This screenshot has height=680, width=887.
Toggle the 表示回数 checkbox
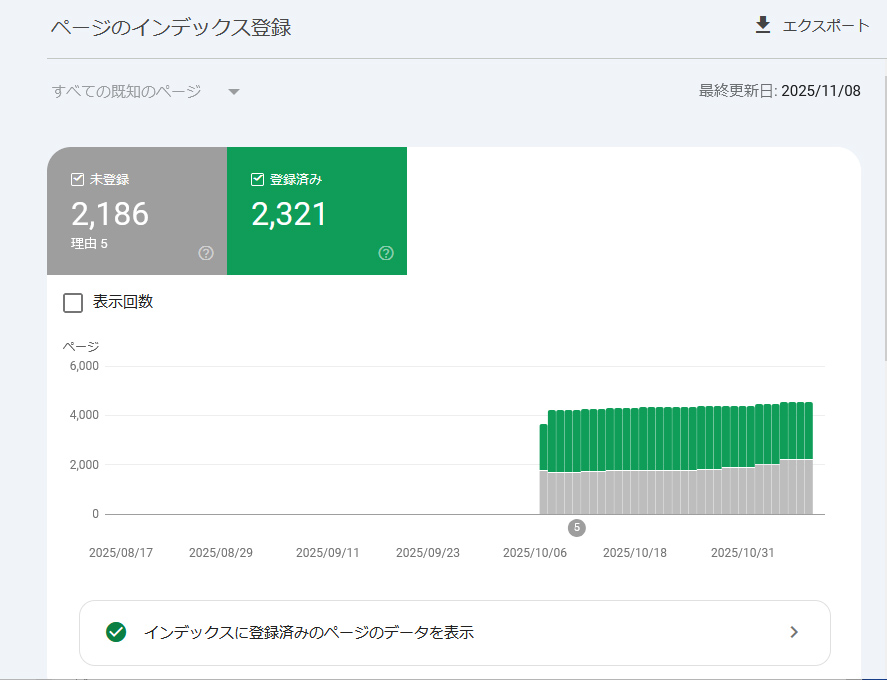pos(72,302)
